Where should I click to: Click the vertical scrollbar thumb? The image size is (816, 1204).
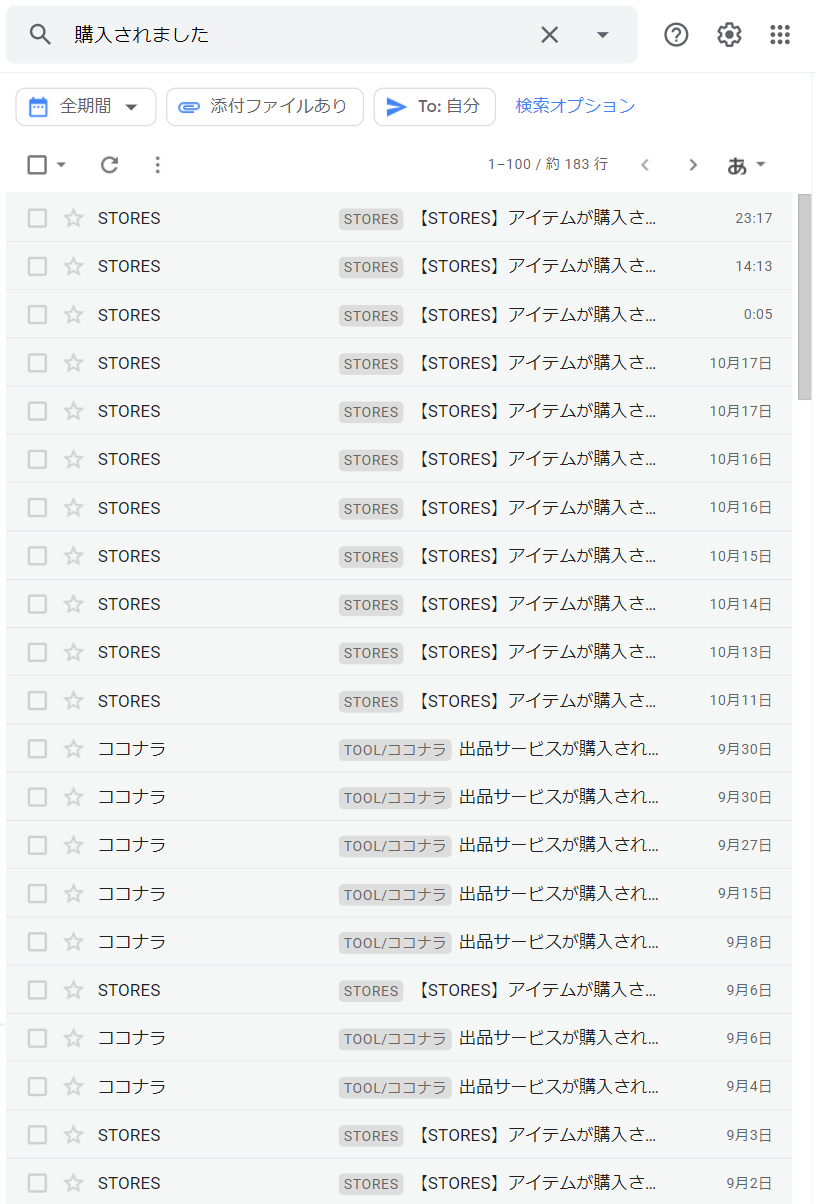point(804,296)
